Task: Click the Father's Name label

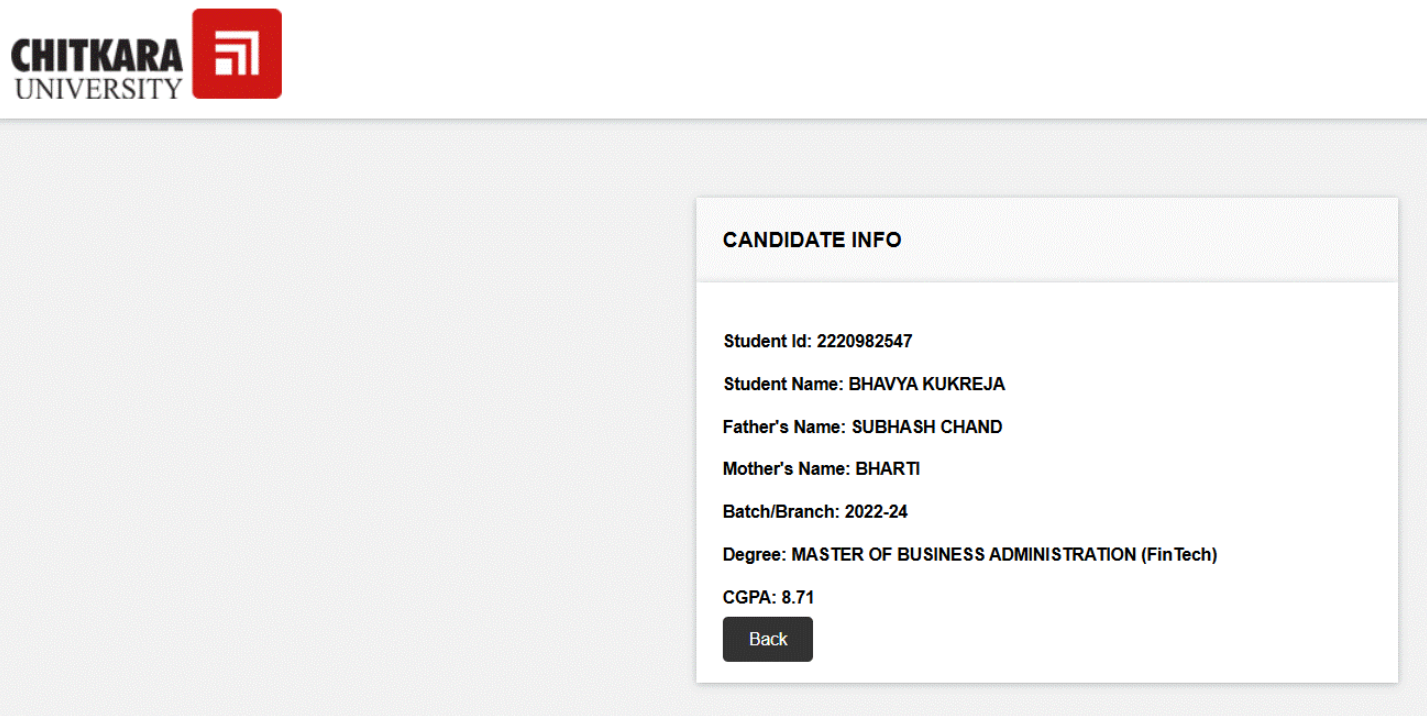Action: coord(784,427)
